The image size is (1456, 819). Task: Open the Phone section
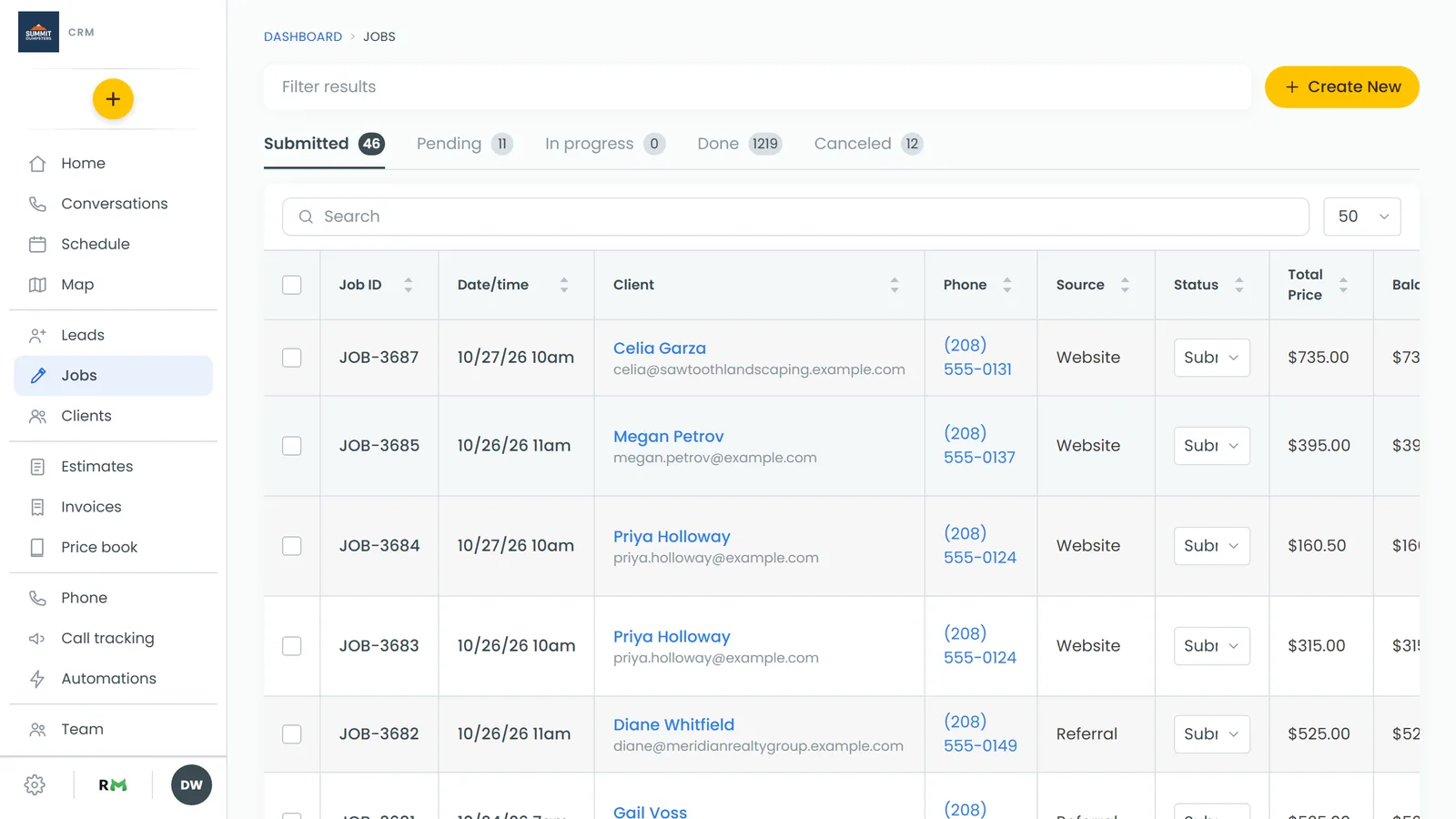coord(113,598)
